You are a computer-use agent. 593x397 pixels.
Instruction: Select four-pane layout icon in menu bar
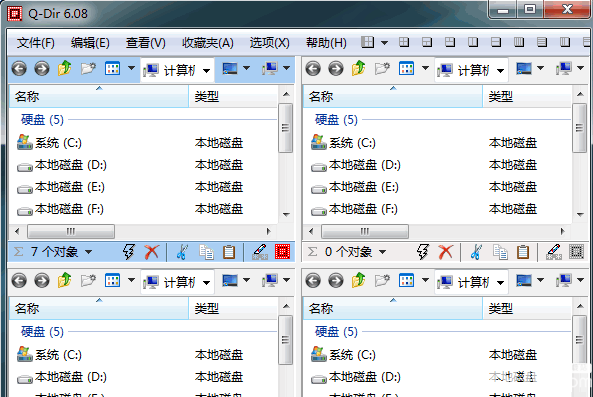[404, 42]
